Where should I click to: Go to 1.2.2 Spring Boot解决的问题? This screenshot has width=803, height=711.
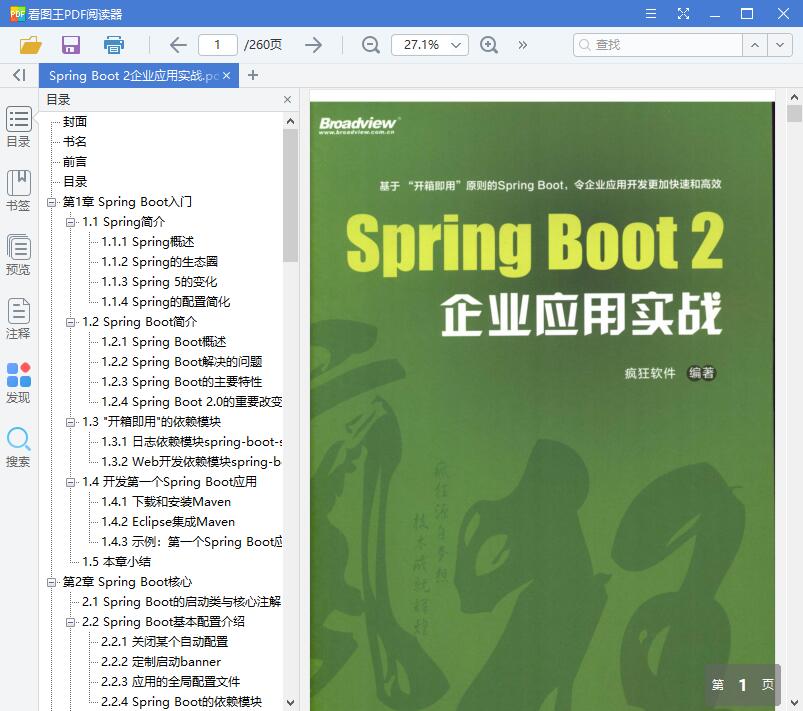182,362
